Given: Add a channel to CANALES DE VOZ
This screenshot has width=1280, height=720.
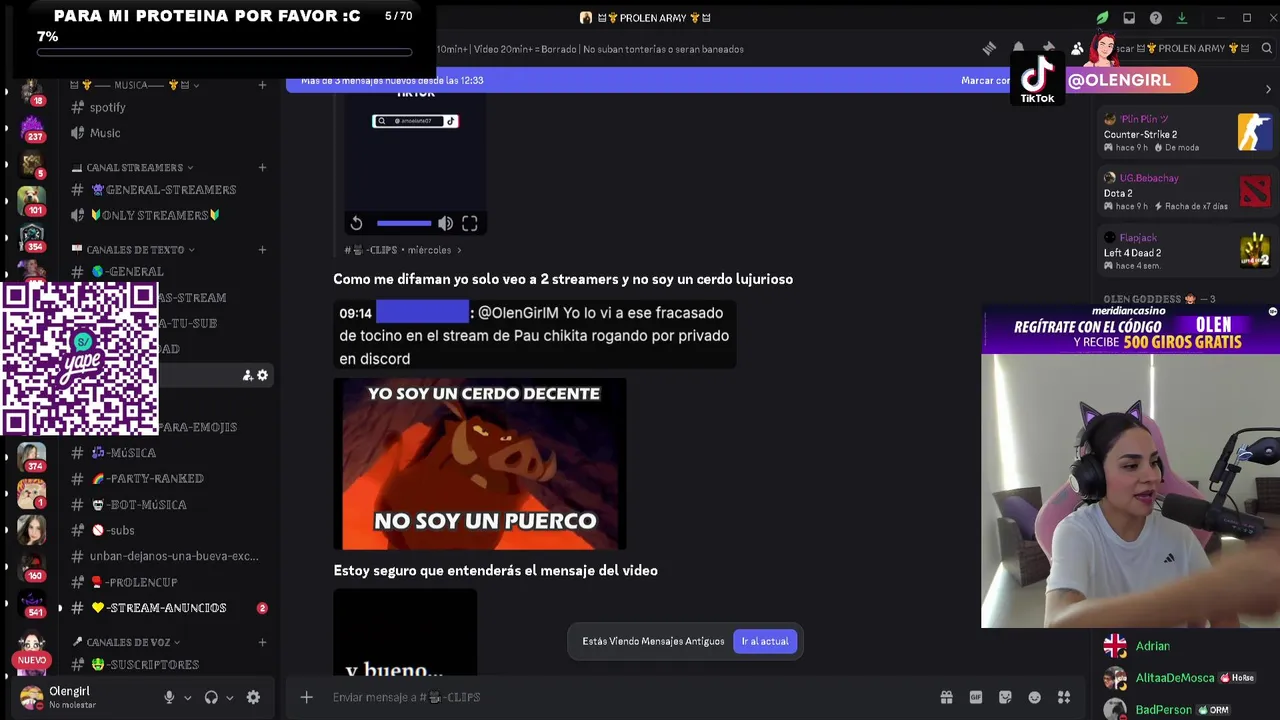Looking at the screenshot, I should (x=262, y=642).
